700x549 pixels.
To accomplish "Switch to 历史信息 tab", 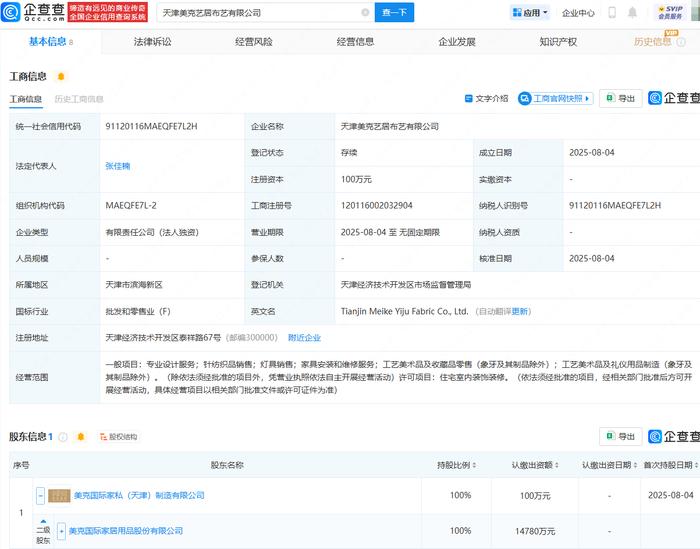I will [x=652, y=42].
